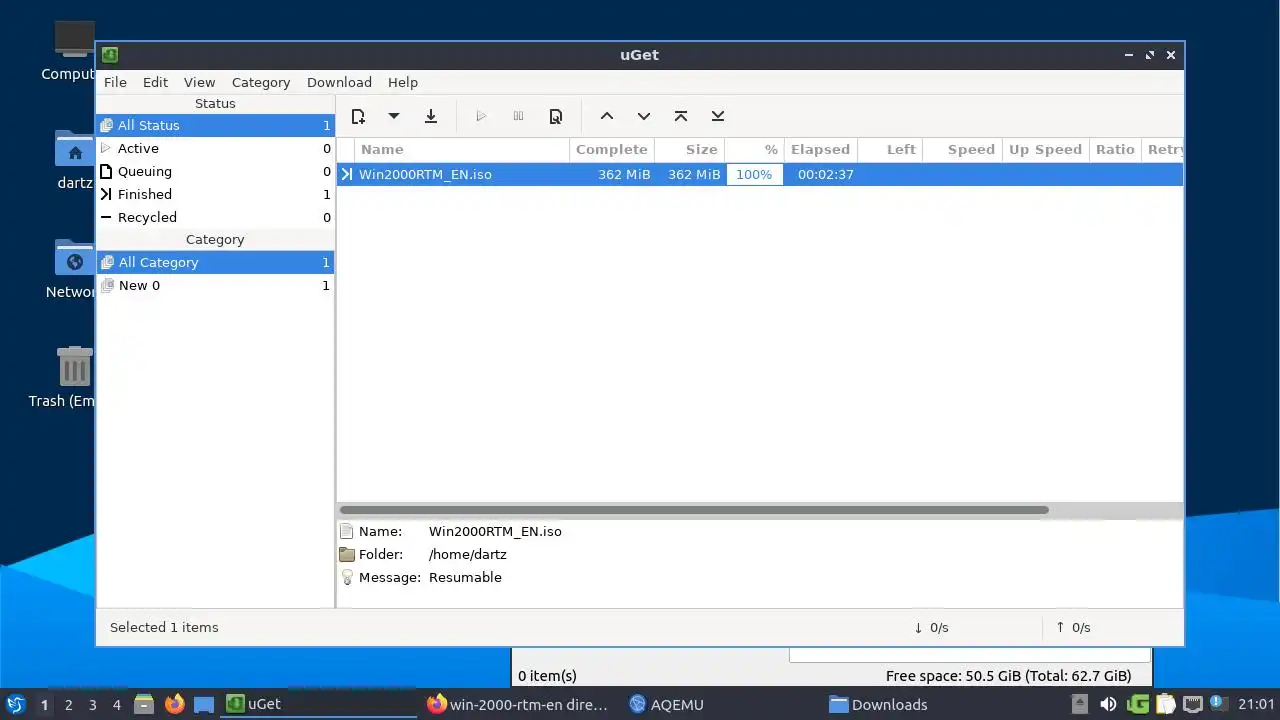This screenshot has width=1280, height=720.
Task: Click the clipboard tray icon
Action: (1165, 704)
